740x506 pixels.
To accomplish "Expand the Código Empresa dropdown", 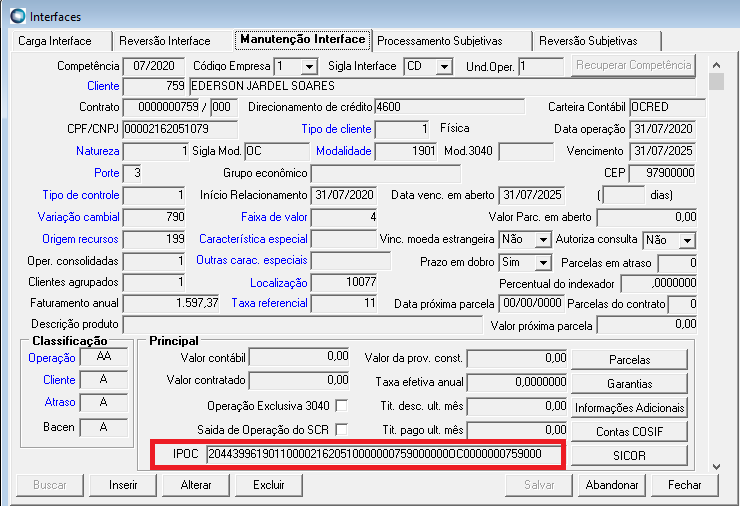I will click(x=309, y=67).
